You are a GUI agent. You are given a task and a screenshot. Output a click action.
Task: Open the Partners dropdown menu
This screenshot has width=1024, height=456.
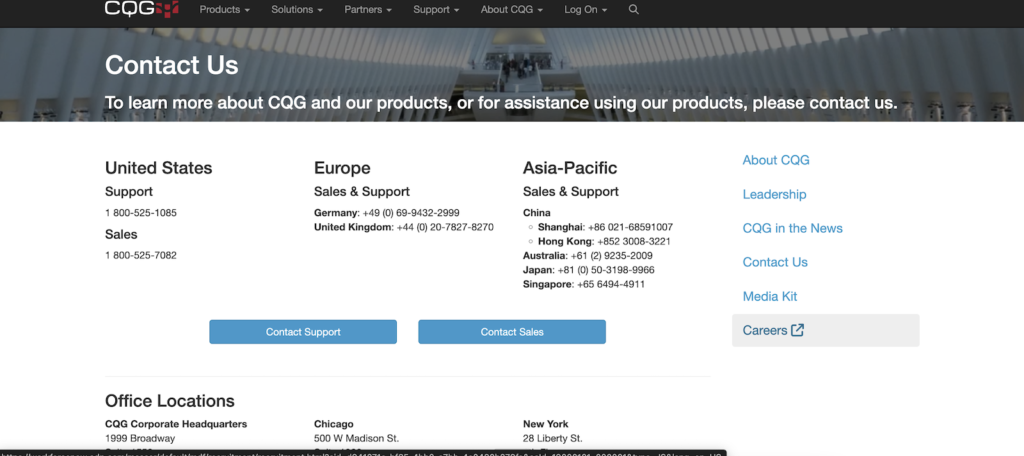pyautogui.click(x=367, y=10)
